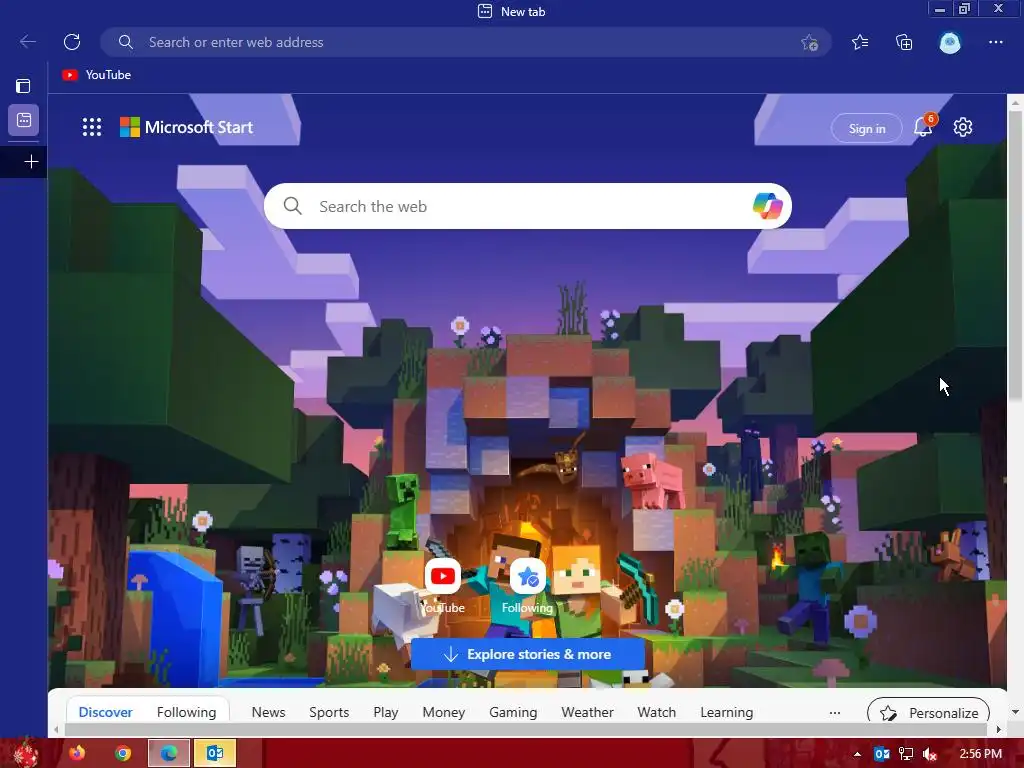This screenshot has height=768, width=1024.
Task: Click the scrollbar down arrow
Action: click(1015, 712)
